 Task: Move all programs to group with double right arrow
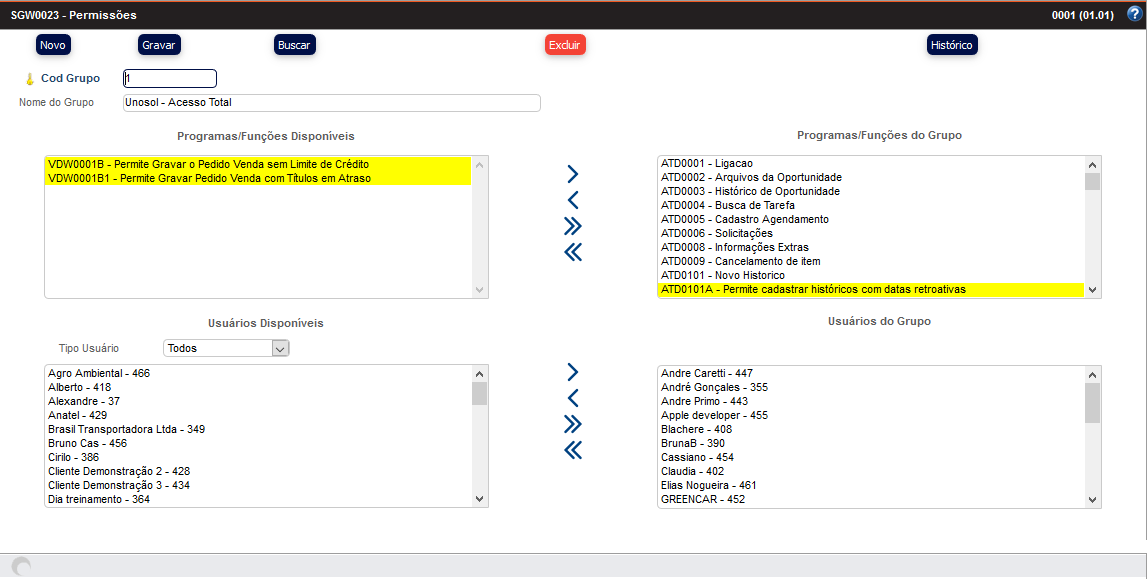coord(572,225)
